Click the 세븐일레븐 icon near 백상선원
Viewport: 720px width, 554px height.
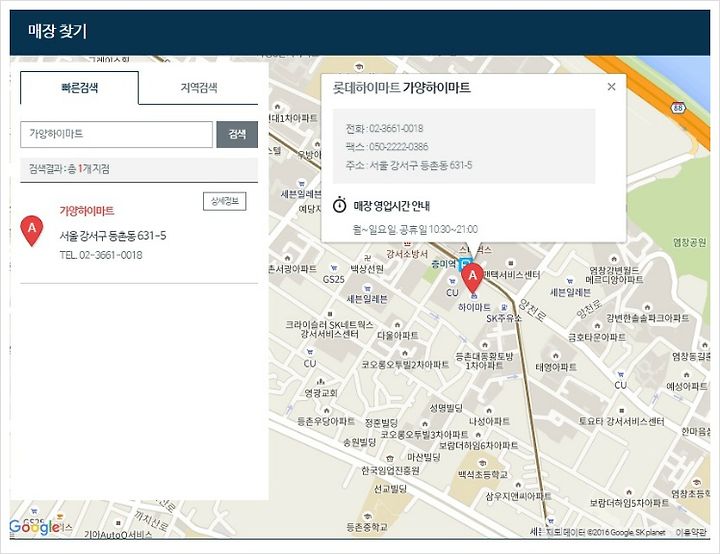(367, 288)
